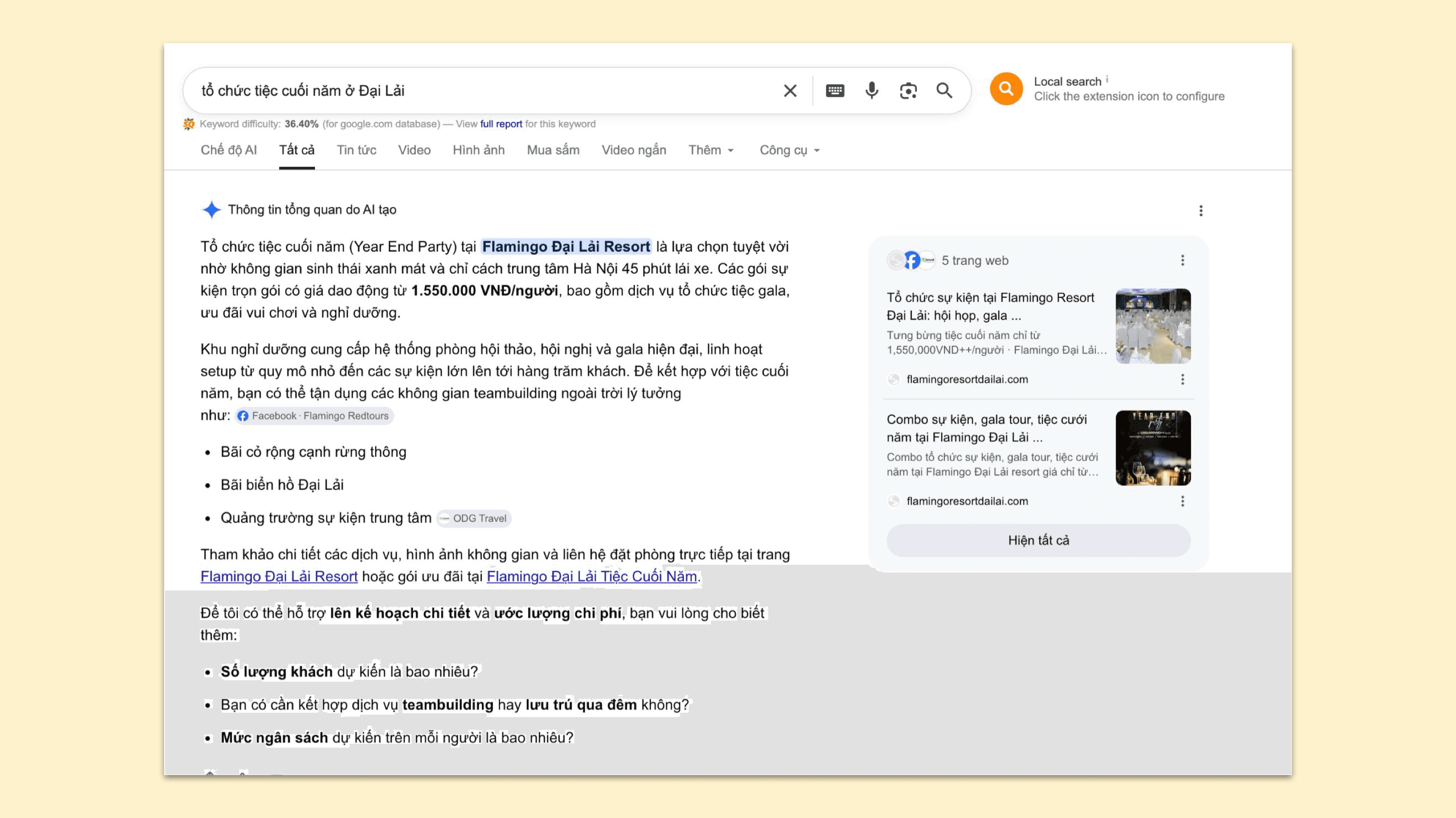The width and height of the screenshot is (1456, 818).
Task: Switch to the Video tab
Action: [x=414, y=150]
